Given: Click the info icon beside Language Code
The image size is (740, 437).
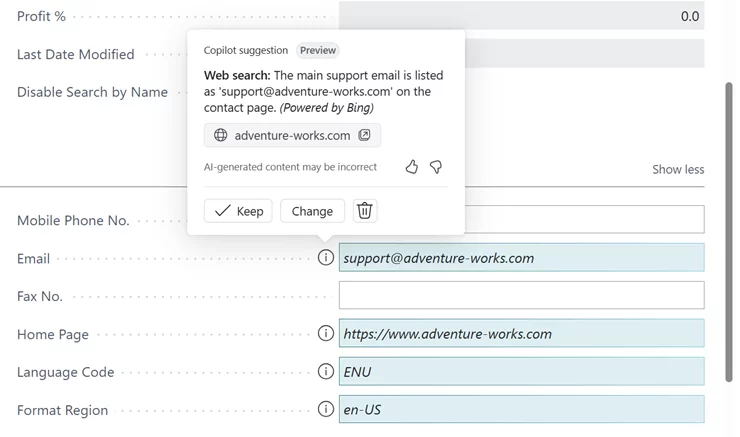Looking at the screenshot, I should tap(325, 372).
